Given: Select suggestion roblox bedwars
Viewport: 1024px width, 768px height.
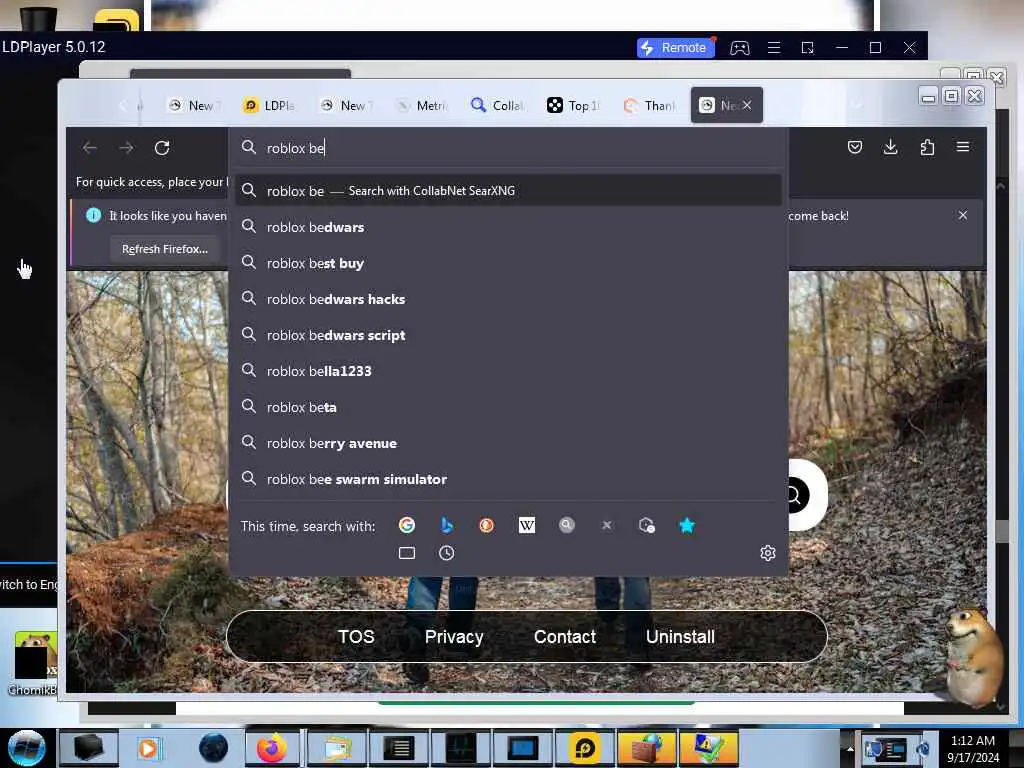Looking at the screenshot, I should pyautogui.click(x=508, y=227).
